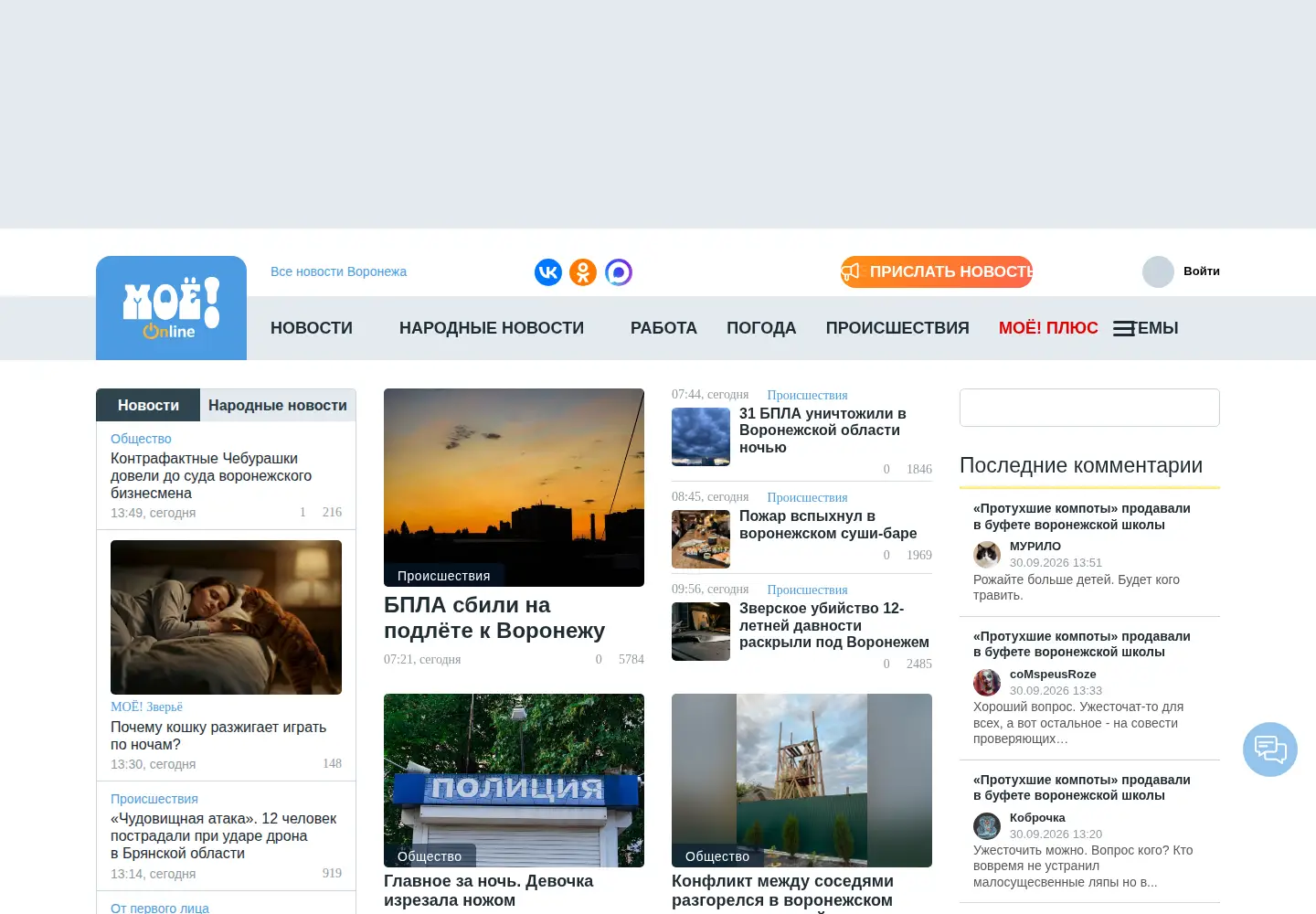Click 'Последние комментарии' heading
This screenshot has width=1316, height=914.
click(x=1081, y=465)
